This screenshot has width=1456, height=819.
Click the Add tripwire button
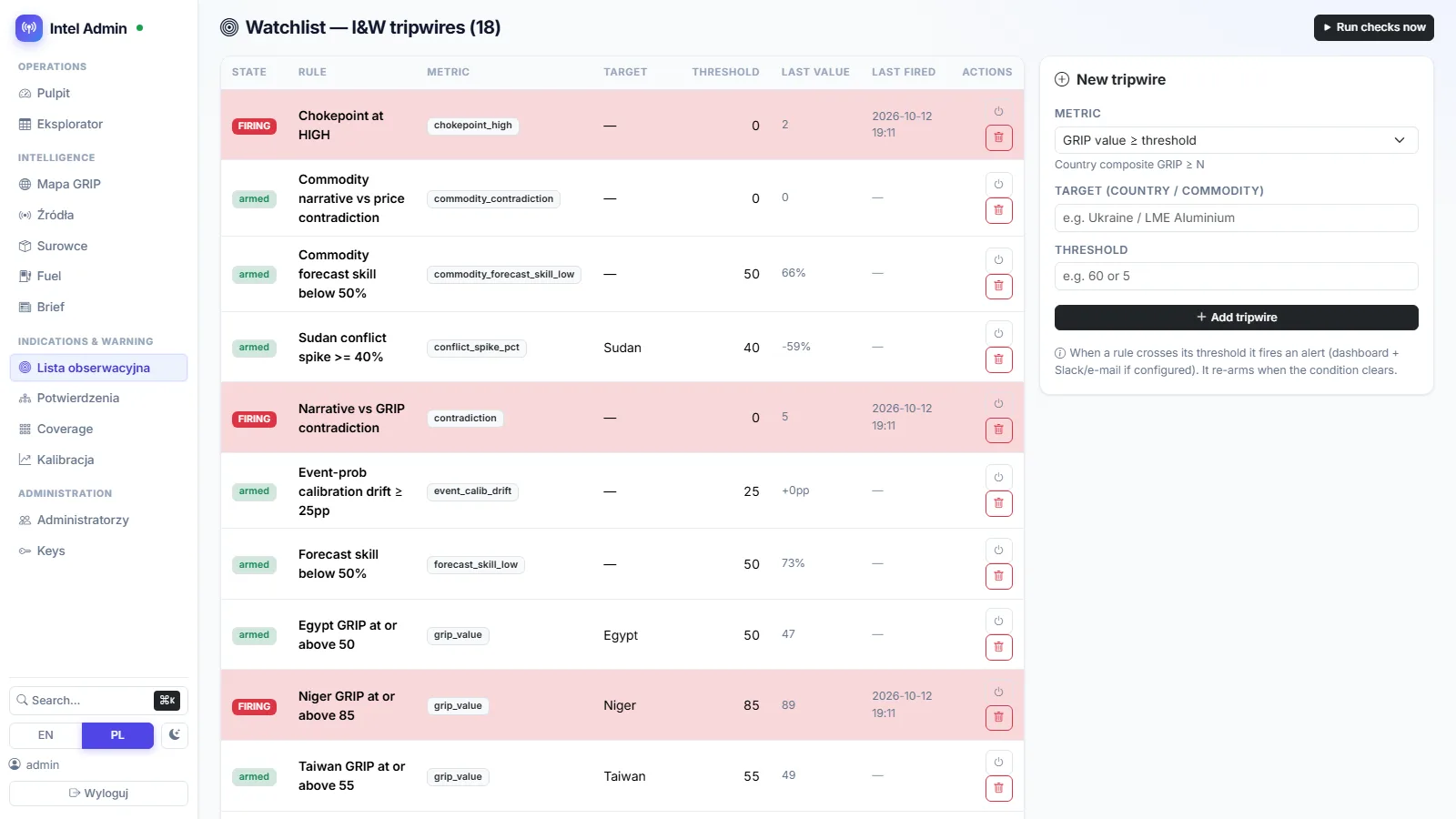tap(1236, 318)
